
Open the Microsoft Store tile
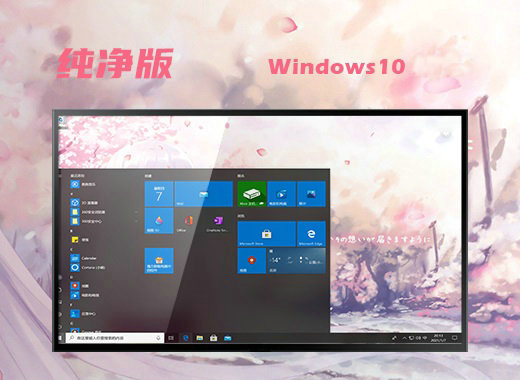tap(267, 234)
